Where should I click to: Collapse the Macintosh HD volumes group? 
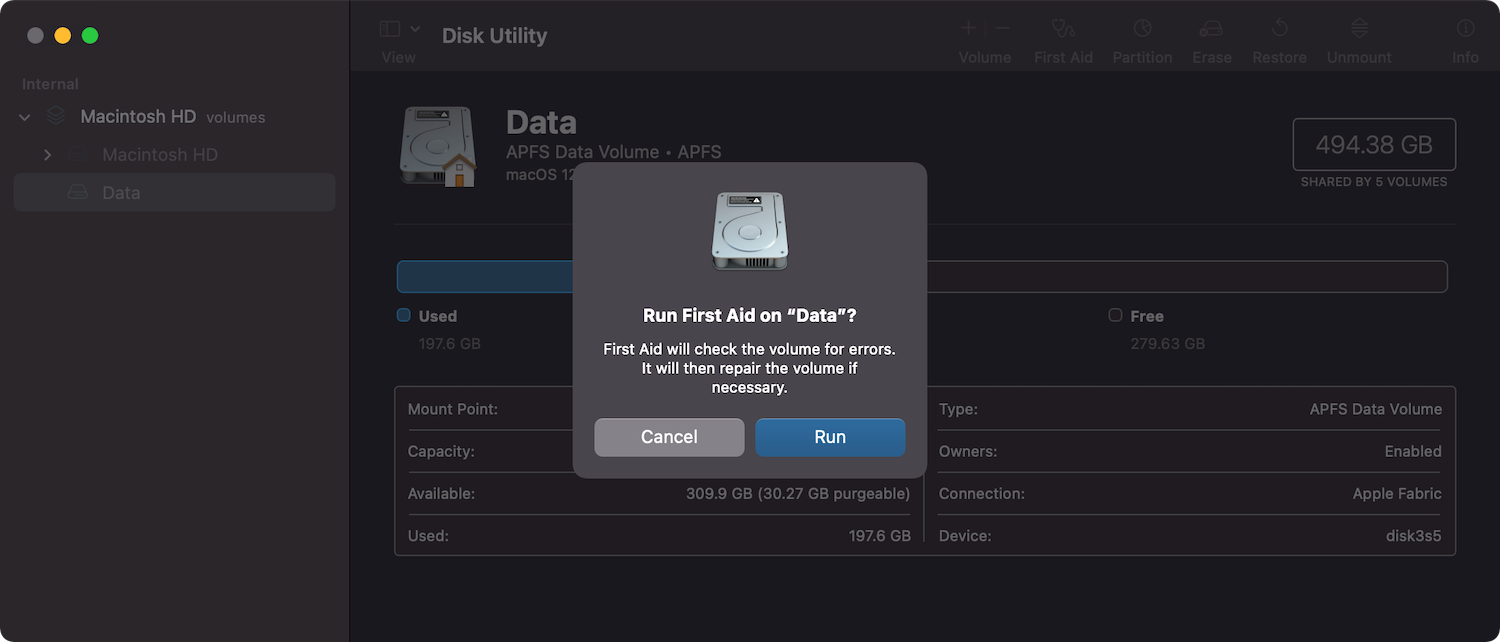click(x=24, y=116)
